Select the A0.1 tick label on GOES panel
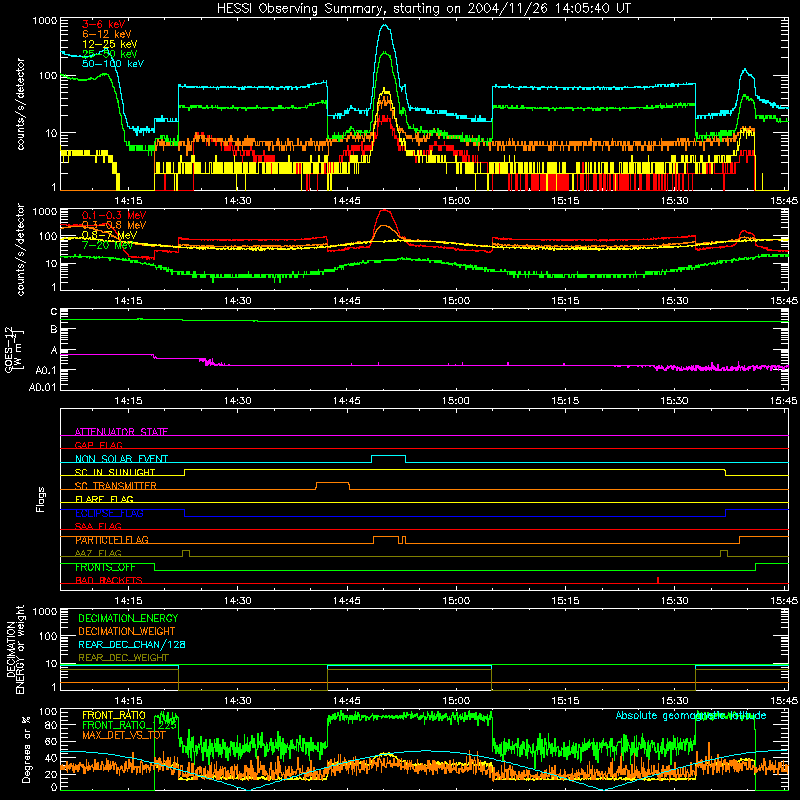 point(45,371)
